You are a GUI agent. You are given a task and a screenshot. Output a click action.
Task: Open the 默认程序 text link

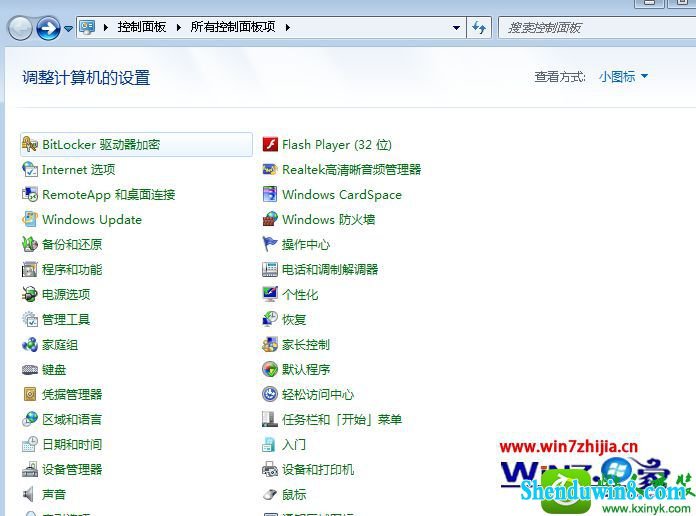(x=306, y=369)
